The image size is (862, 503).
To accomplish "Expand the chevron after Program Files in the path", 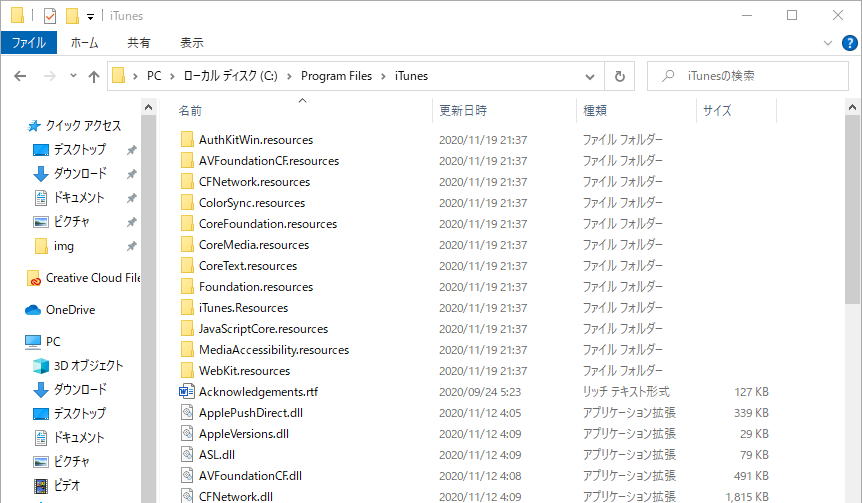I will click(x=383, y=76).
